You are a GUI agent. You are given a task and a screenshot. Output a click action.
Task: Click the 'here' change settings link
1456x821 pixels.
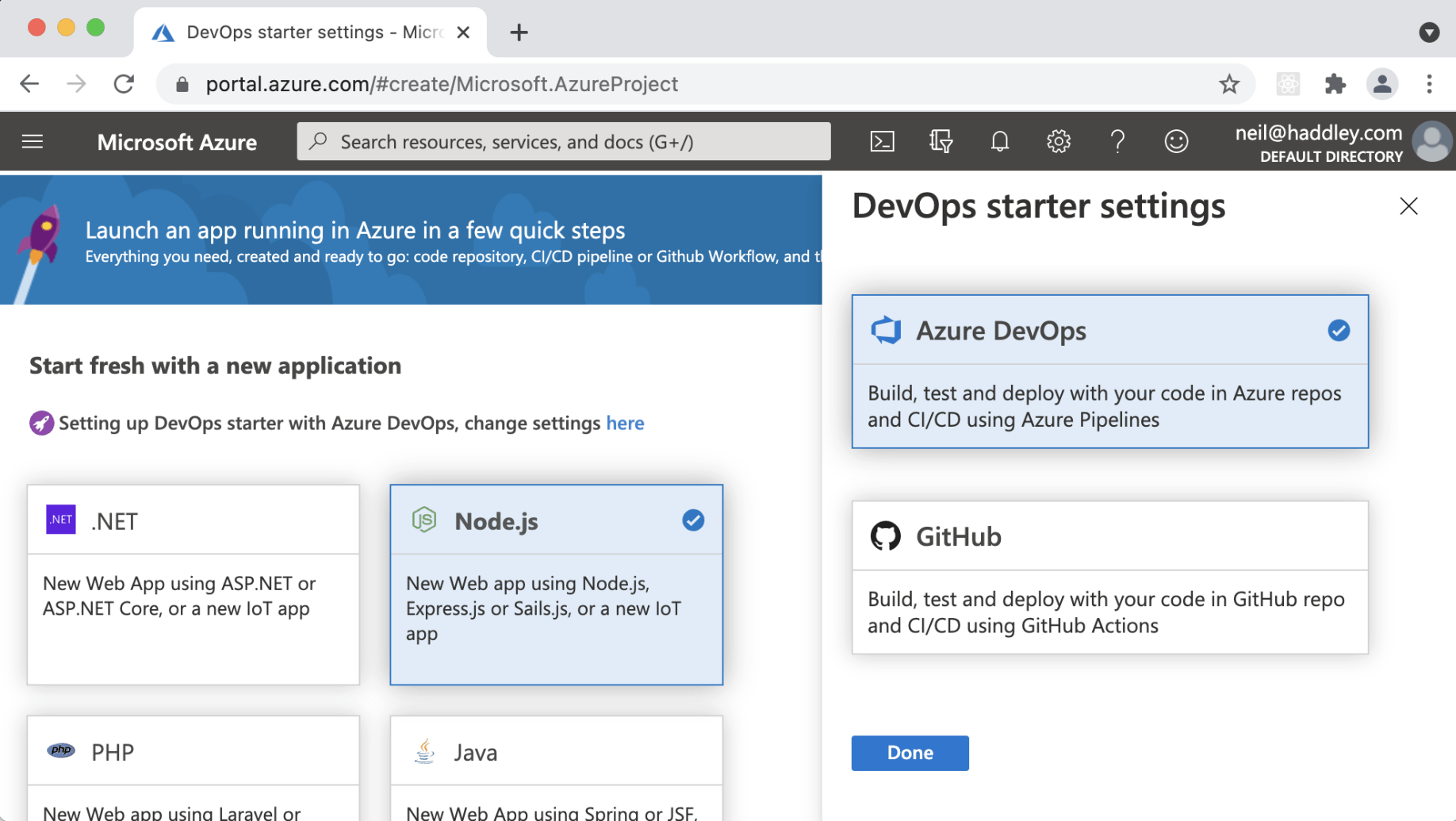[625, 423]
